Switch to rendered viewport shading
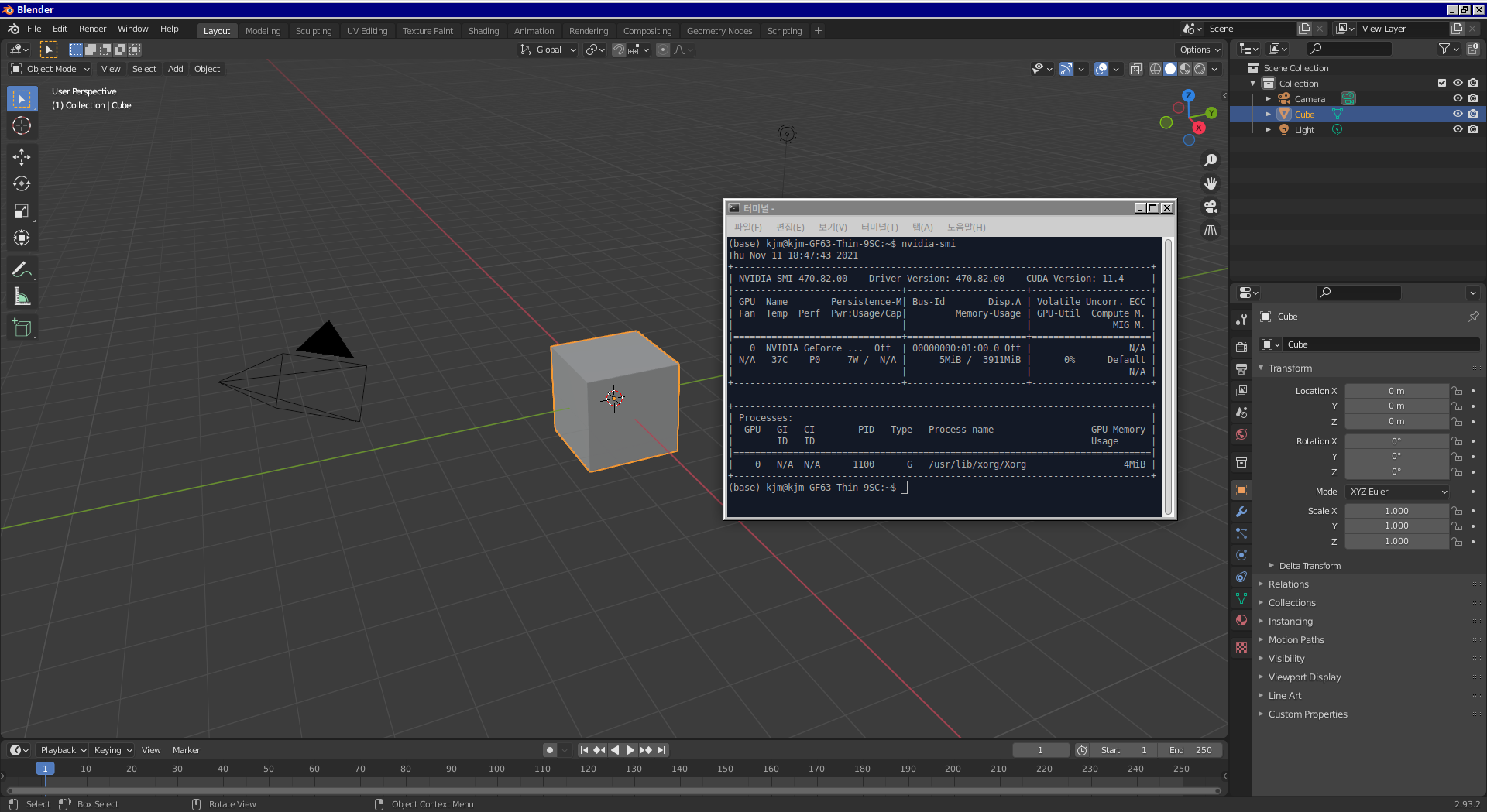The width and height of the screenshot is (1487, 812). coord(1200,69)
